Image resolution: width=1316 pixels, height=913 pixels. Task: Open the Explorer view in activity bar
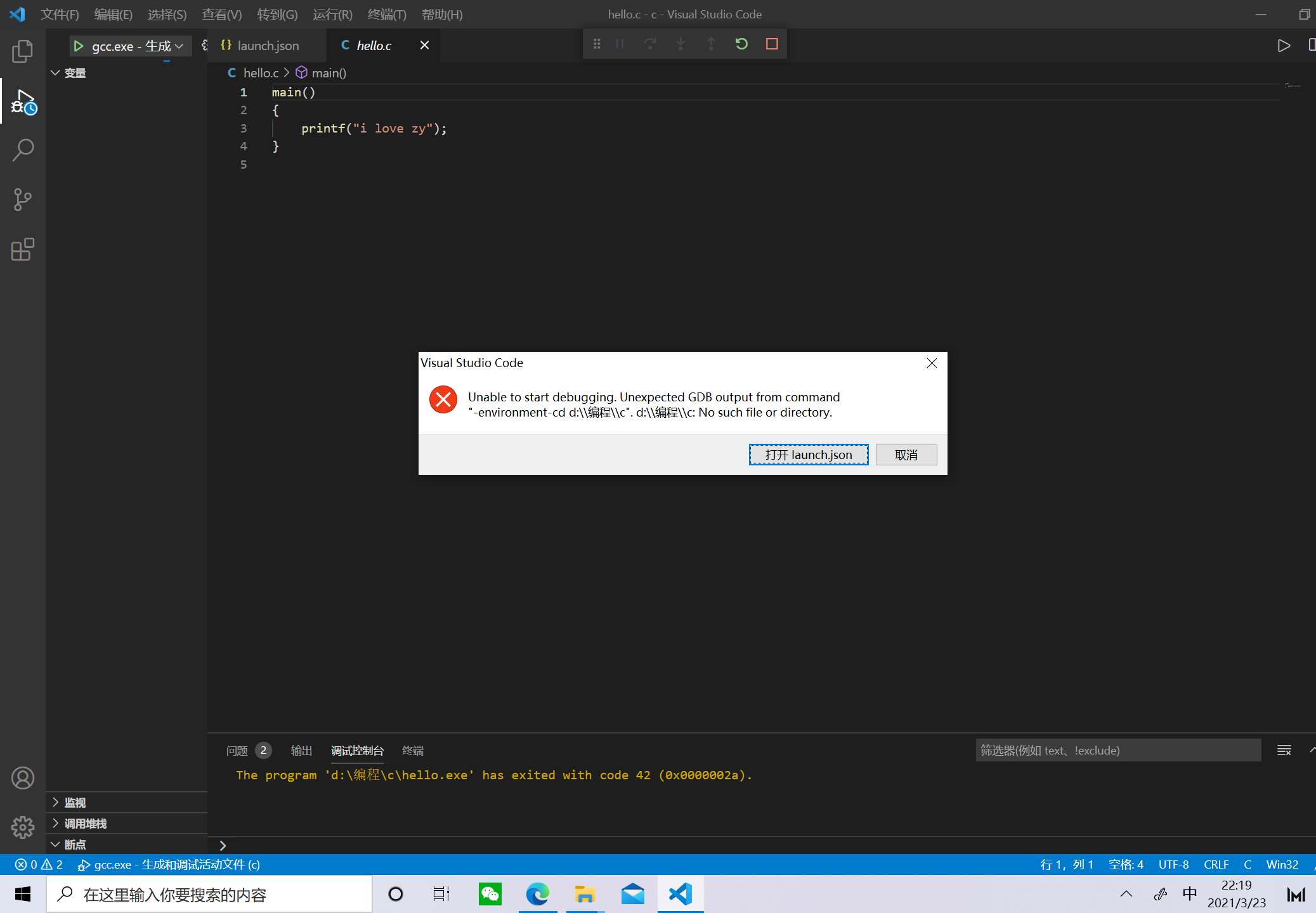(23, 51)
